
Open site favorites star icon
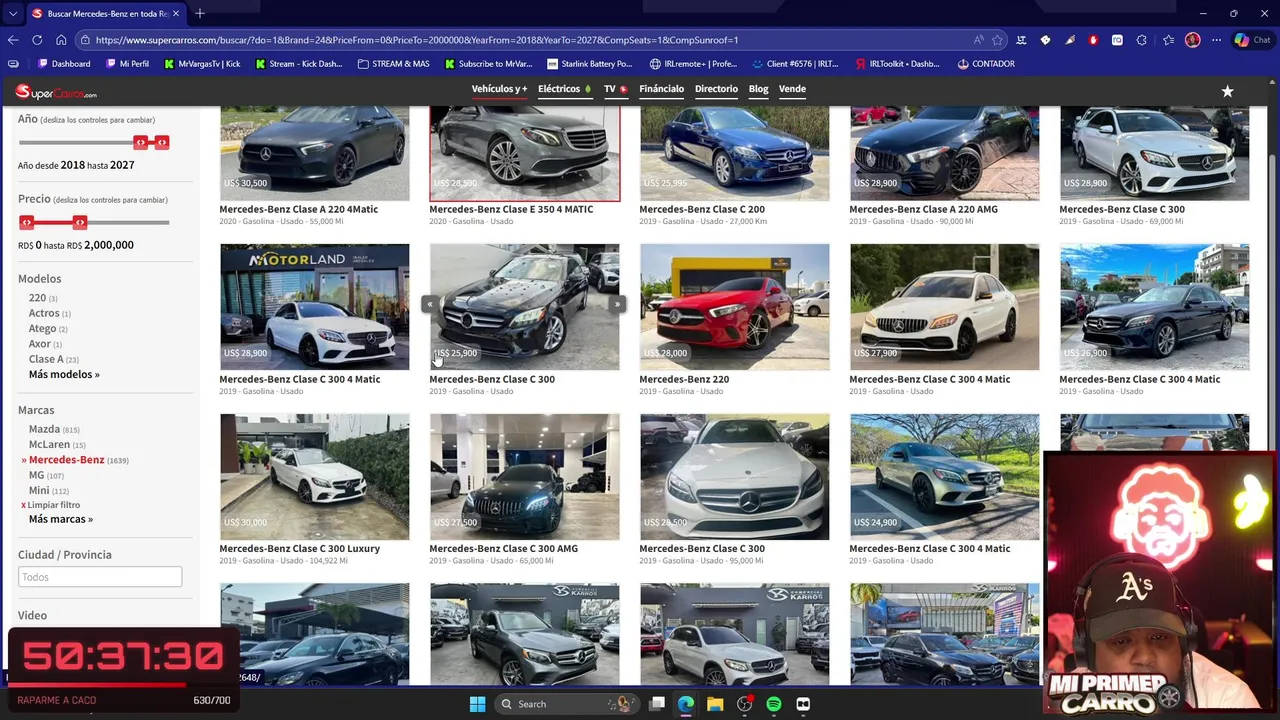[1227, 91]
